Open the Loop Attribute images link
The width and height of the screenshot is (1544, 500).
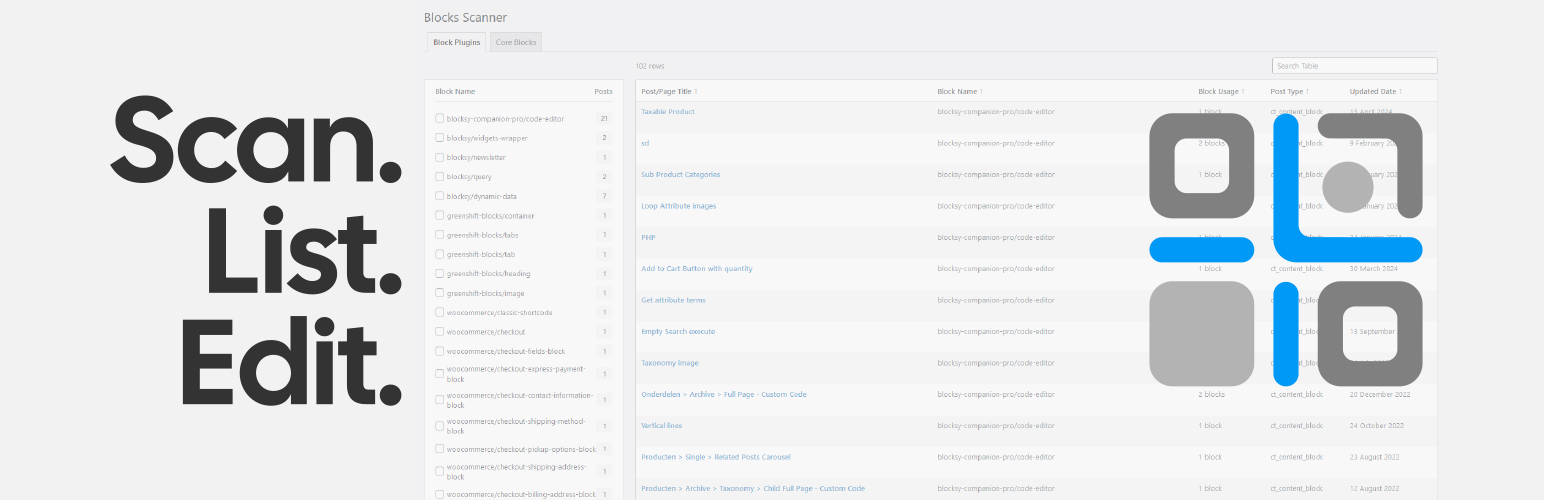pyautogui.click(x=678, y=206)
